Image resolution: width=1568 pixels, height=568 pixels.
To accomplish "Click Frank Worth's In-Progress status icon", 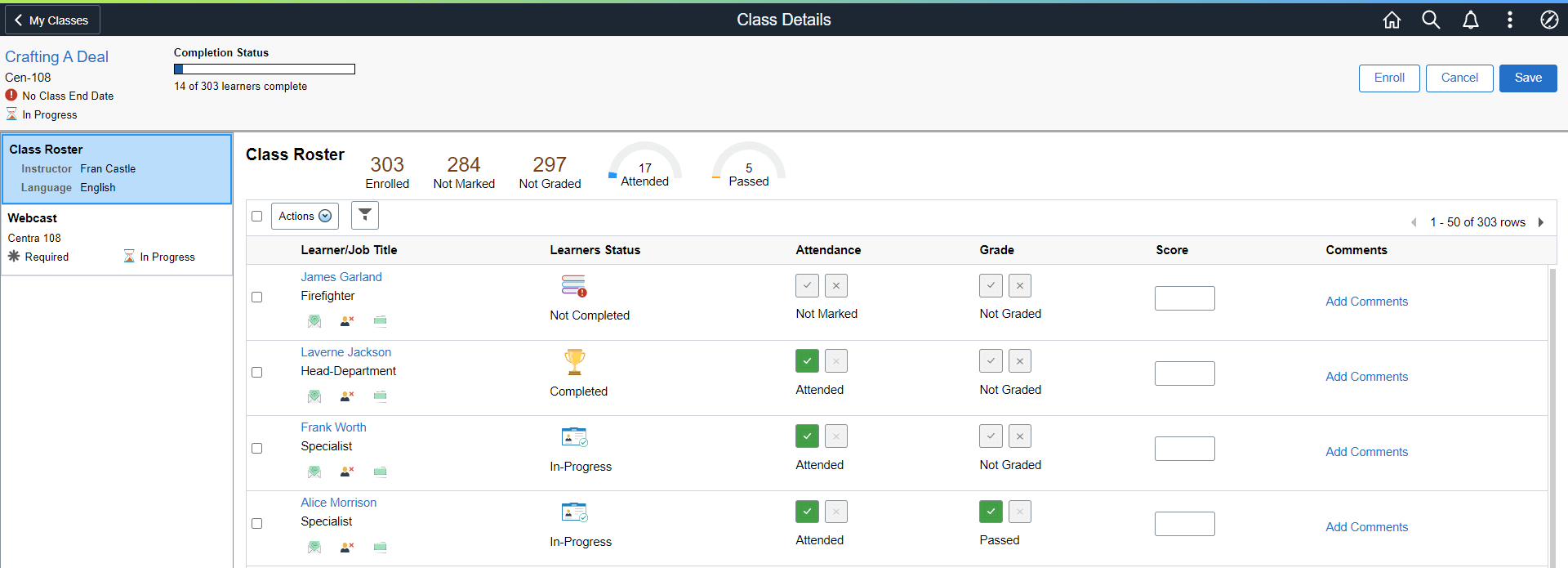I will 575,437.
